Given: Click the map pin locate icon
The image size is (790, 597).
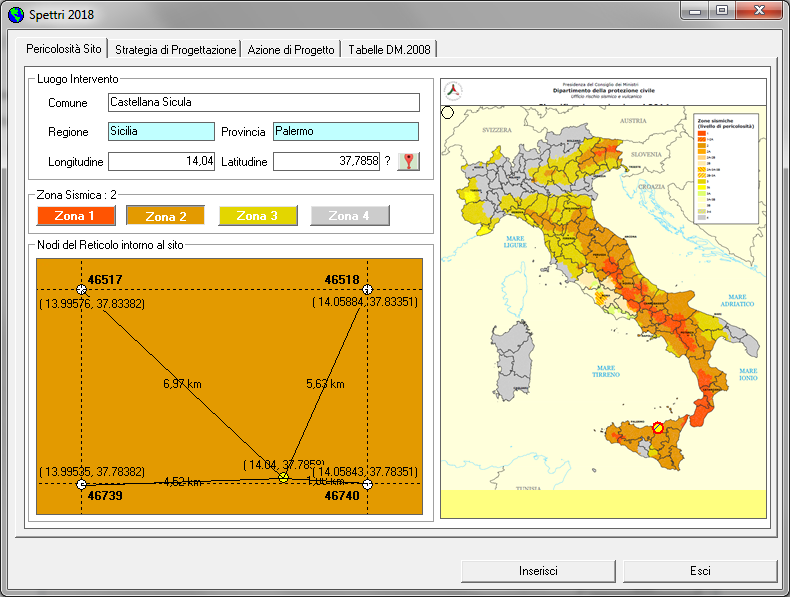Looking at the screenshot, I should (x=408, y=162).
